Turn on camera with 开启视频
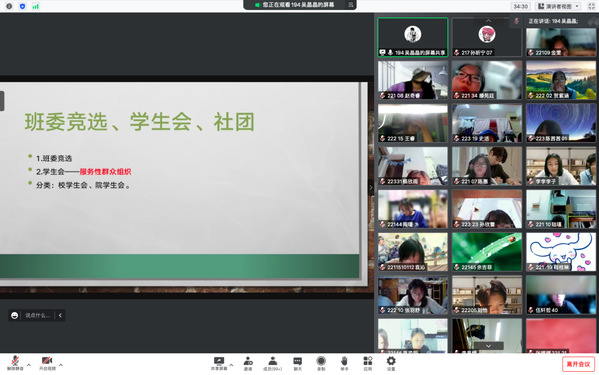599x375 pixels. 47,363
